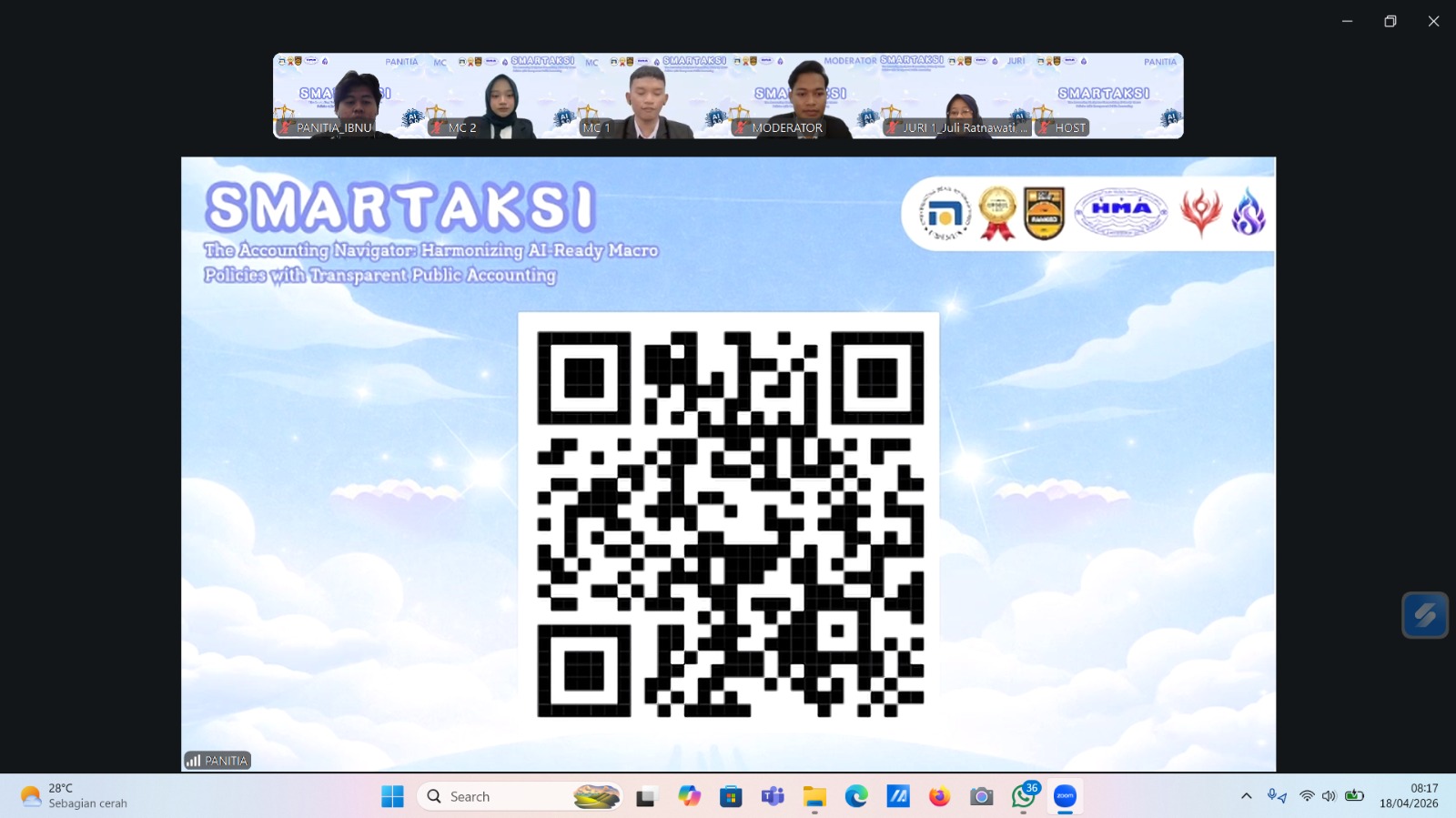The image size is (1456, 818).
Task: Open the Windows Start menu
Action: pyautogui.click(x=392, y=796)
